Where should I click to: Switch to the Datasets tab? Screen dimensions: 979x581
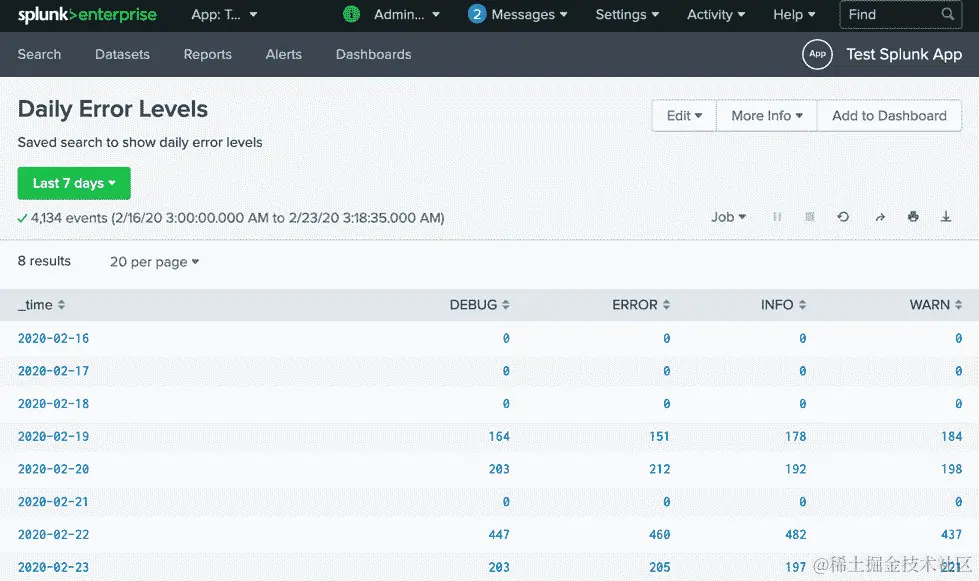coord(122,55)
